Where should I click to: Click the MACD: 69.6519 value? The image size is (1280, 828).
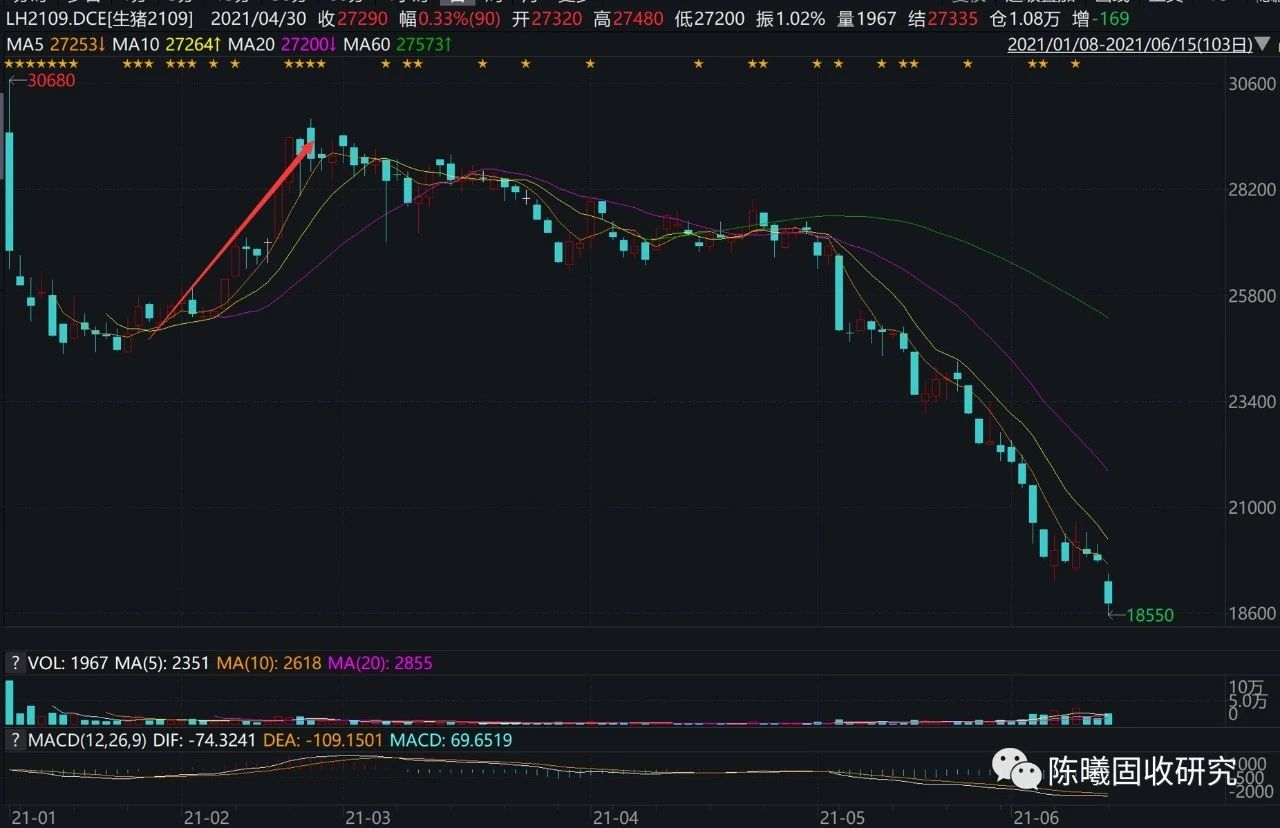tap(450, 740)
